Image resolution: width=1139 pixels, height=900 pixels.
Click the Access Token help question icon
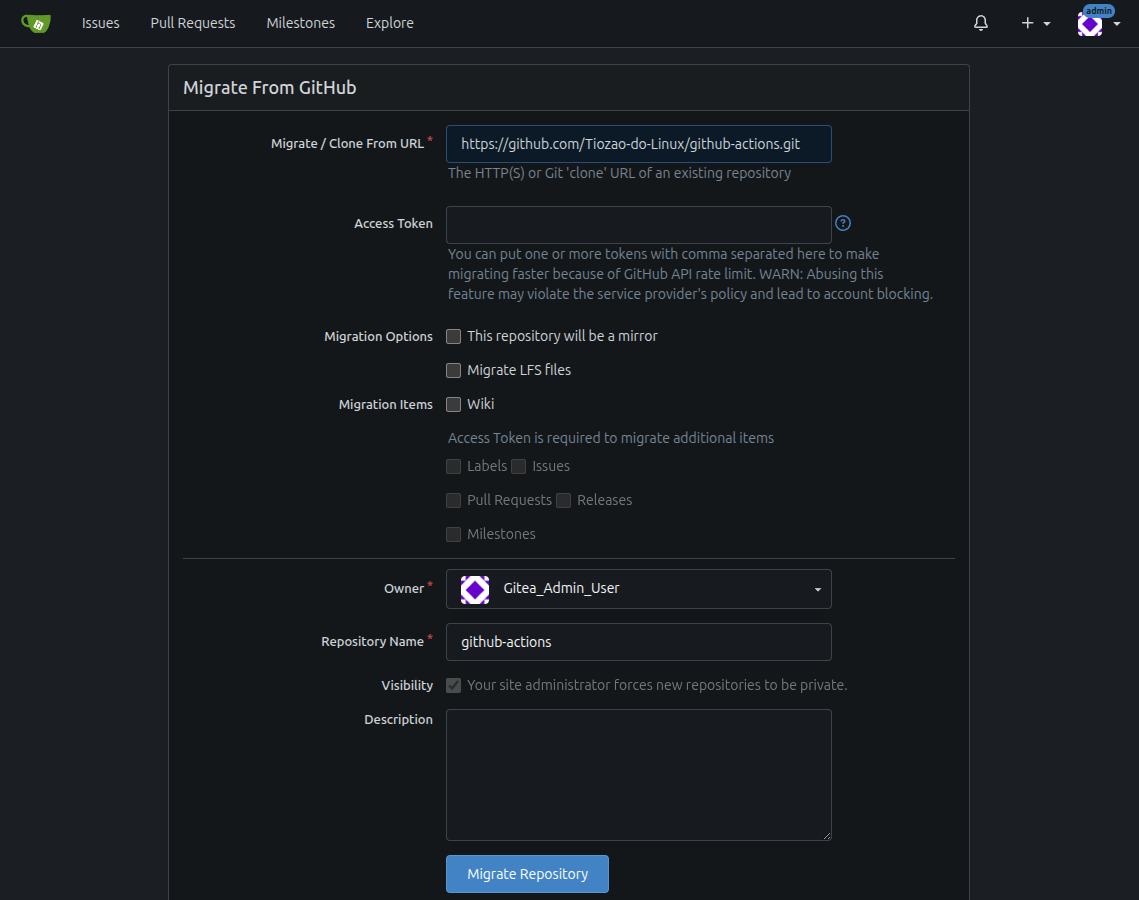pyautogui.click(x=843, y=223)
